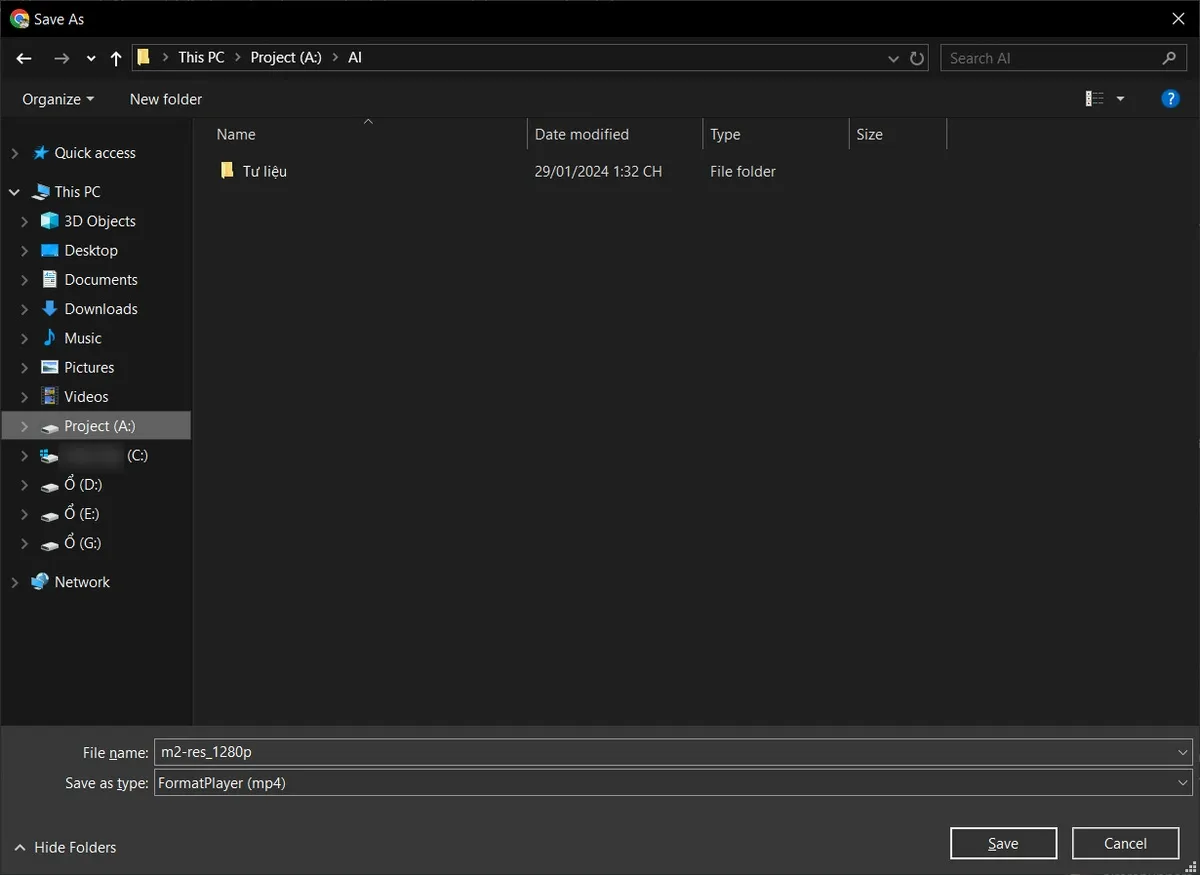Sort files by Date modified column
The width and height of the screenshot is (1200, 875).
(582, 134)
